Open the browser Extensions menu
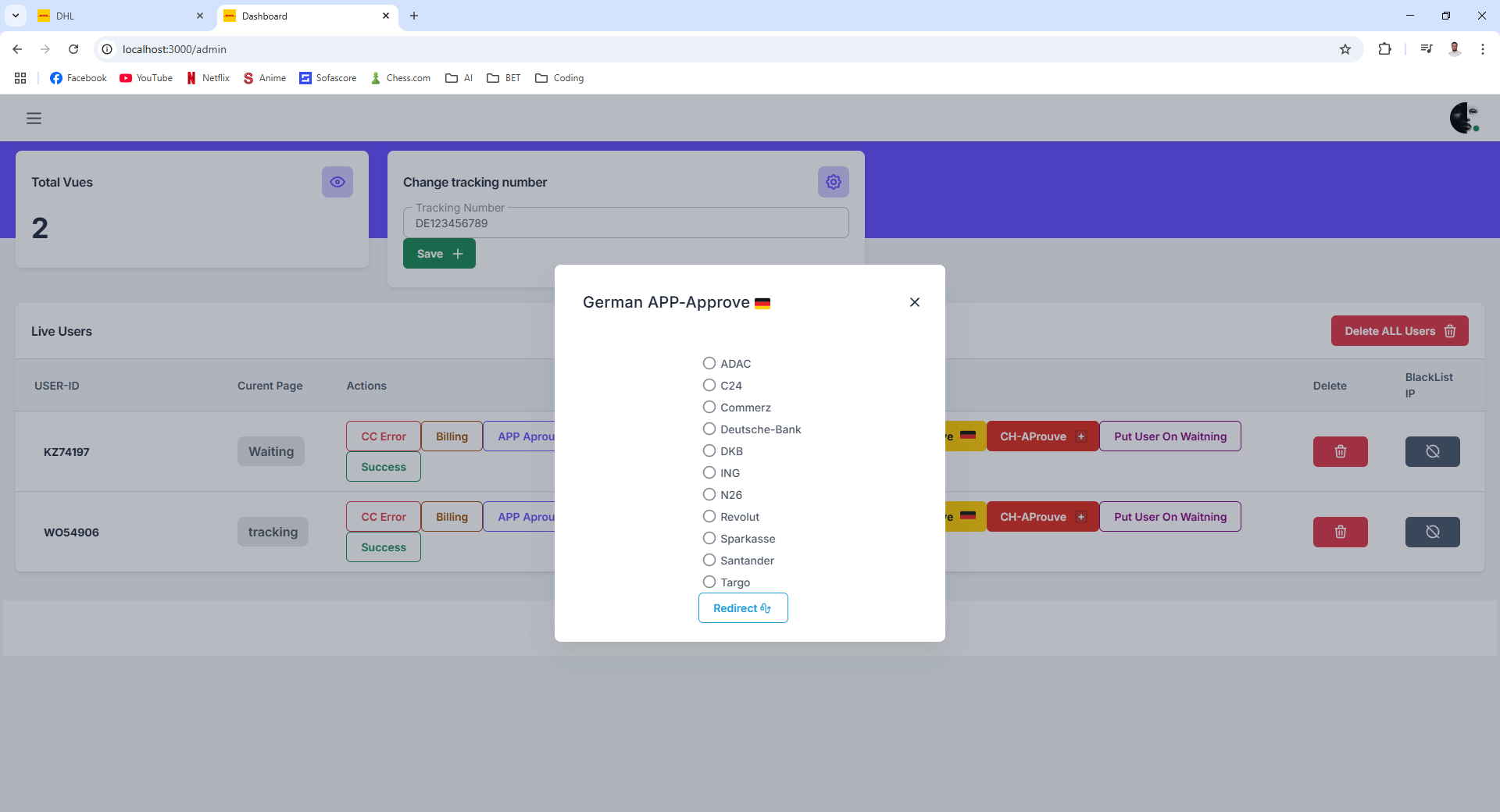This screenshot has width=1500, height=812. [x=1384, y=49]
